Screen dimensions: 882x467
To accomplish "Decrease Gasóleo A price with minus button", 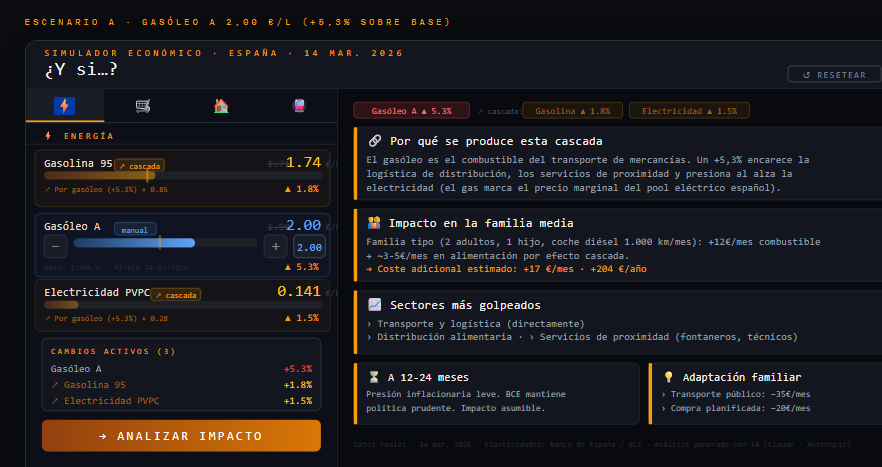I will [57, 247].
